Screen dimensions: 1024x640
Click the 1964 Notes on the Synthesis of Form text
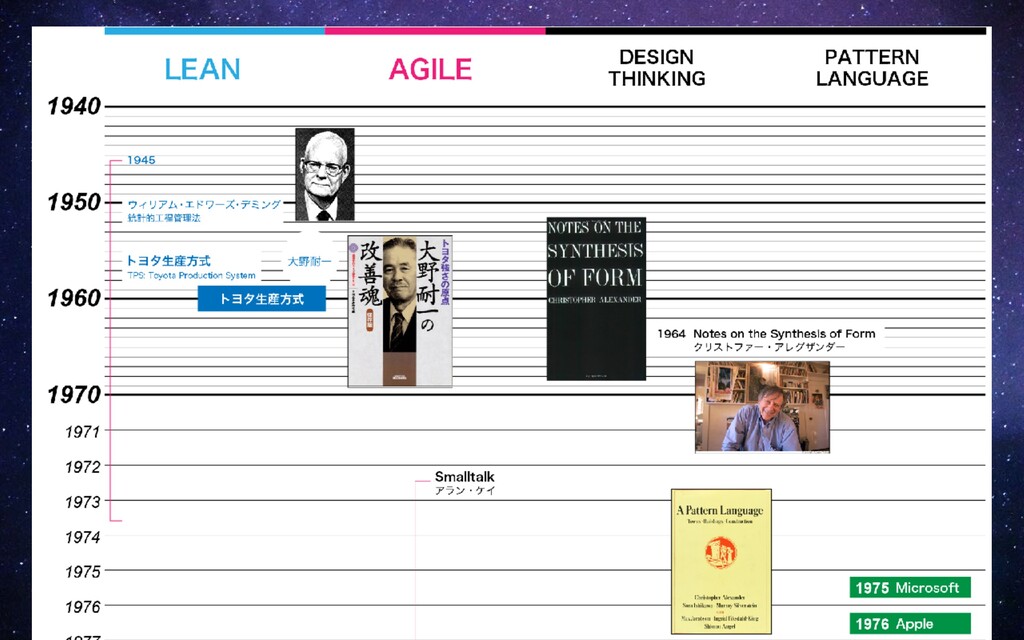(x=766, y=334)
